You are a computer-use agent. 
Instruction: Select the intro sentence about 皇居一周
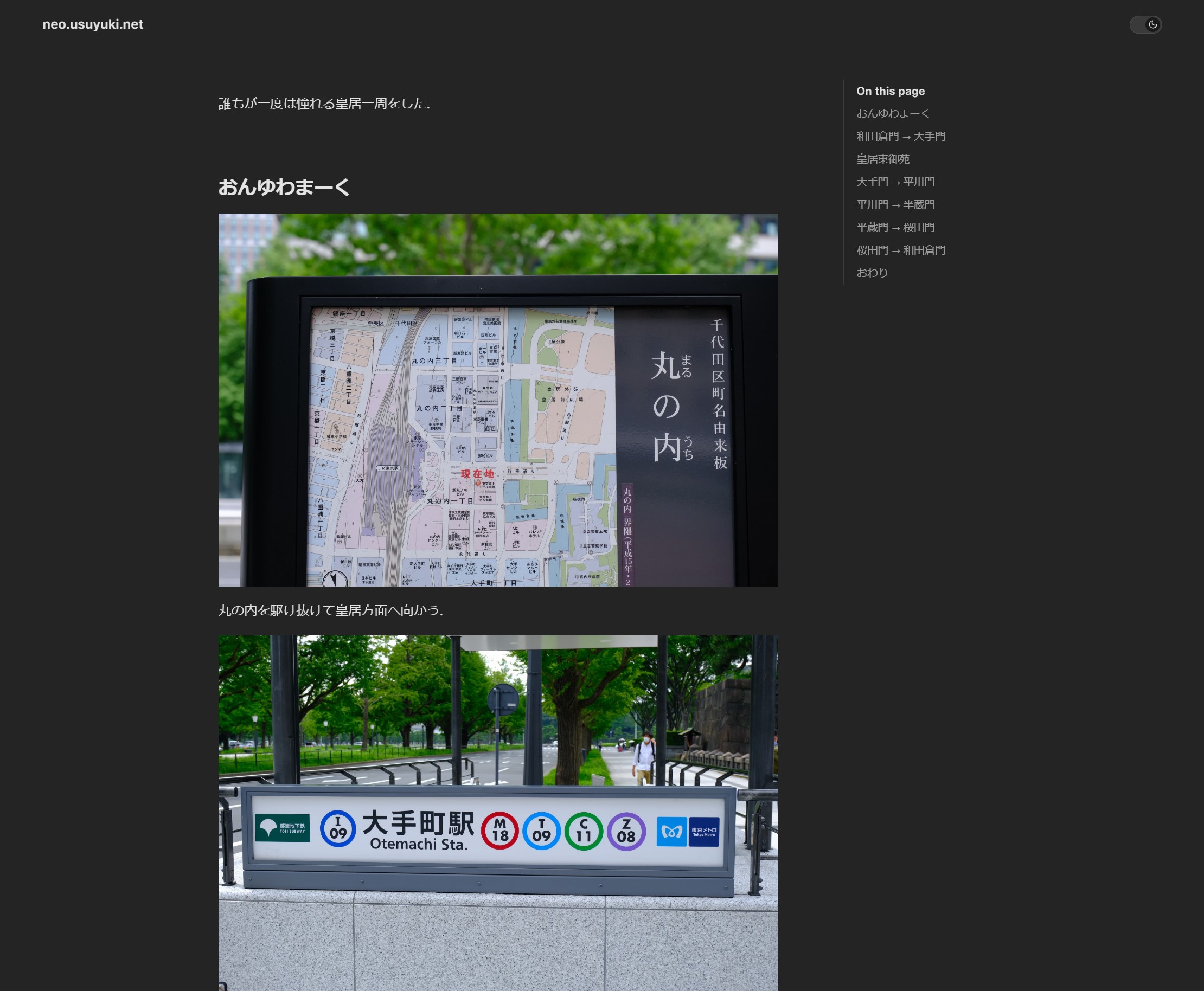[x=324, y=104]
